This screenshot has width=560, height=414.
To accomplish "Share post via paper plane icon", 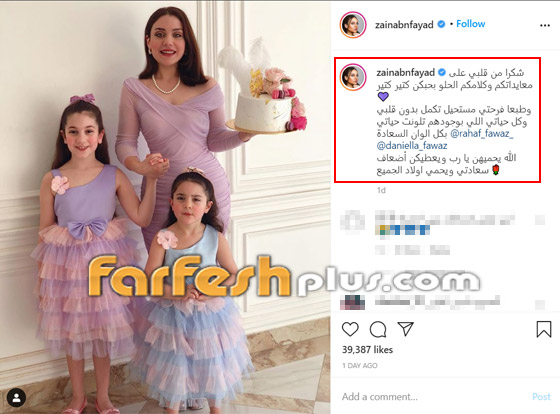I will 405,329.
